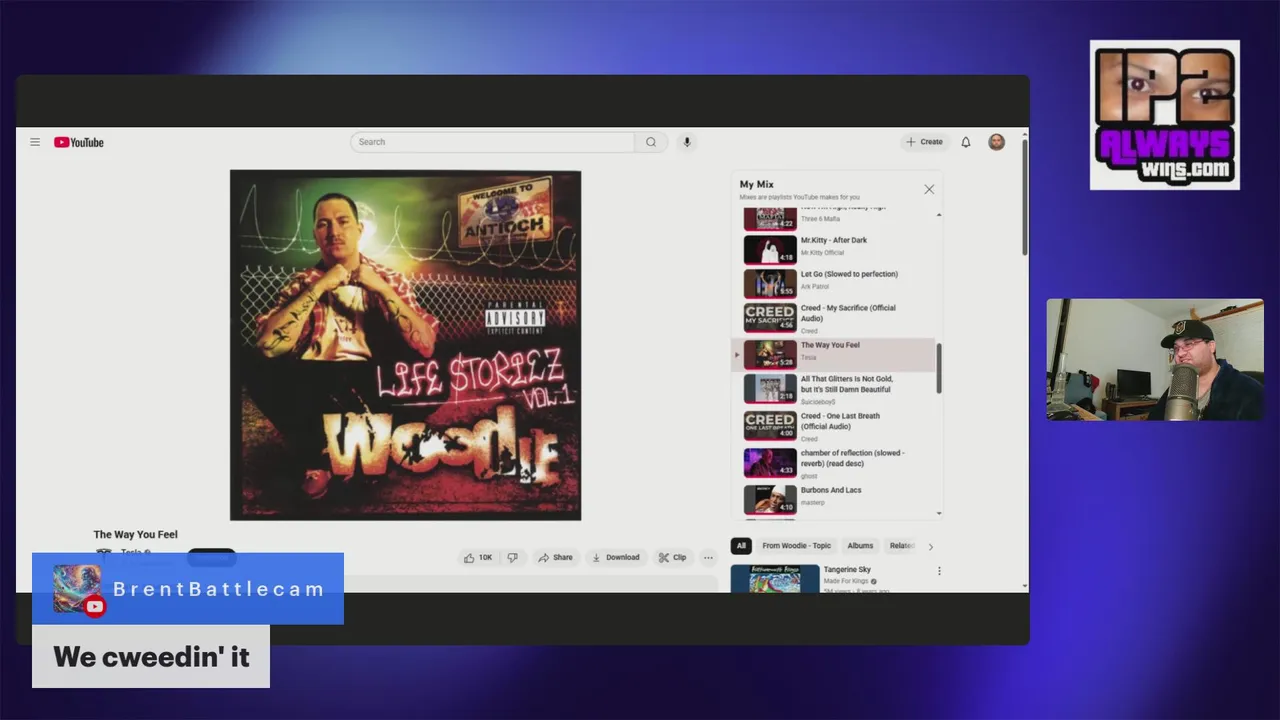The width and height of the screenshot is (1280, 720).
Task: Click the Mr.Kitty After Dark thumbnail
Action: click(770, 249)
